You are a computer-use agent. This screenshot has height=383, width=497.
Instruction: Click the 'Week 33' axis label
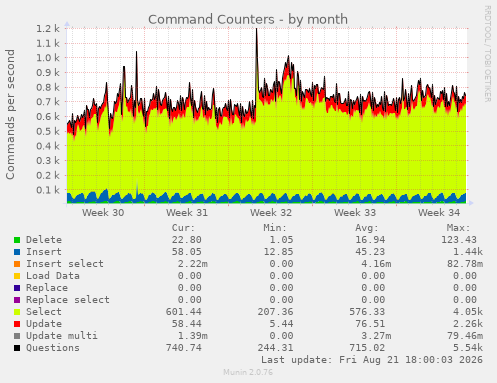coord(355,213)
